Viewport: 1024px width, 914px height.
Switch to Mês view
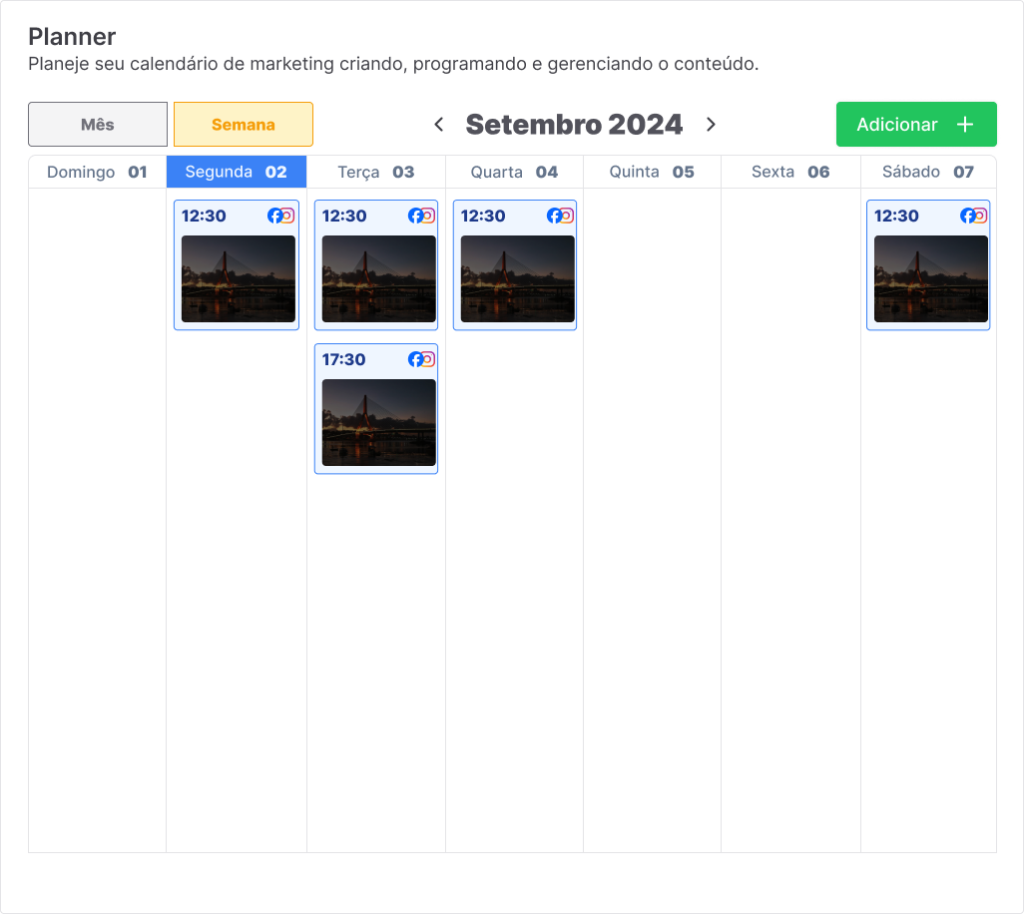coord(98,125)
